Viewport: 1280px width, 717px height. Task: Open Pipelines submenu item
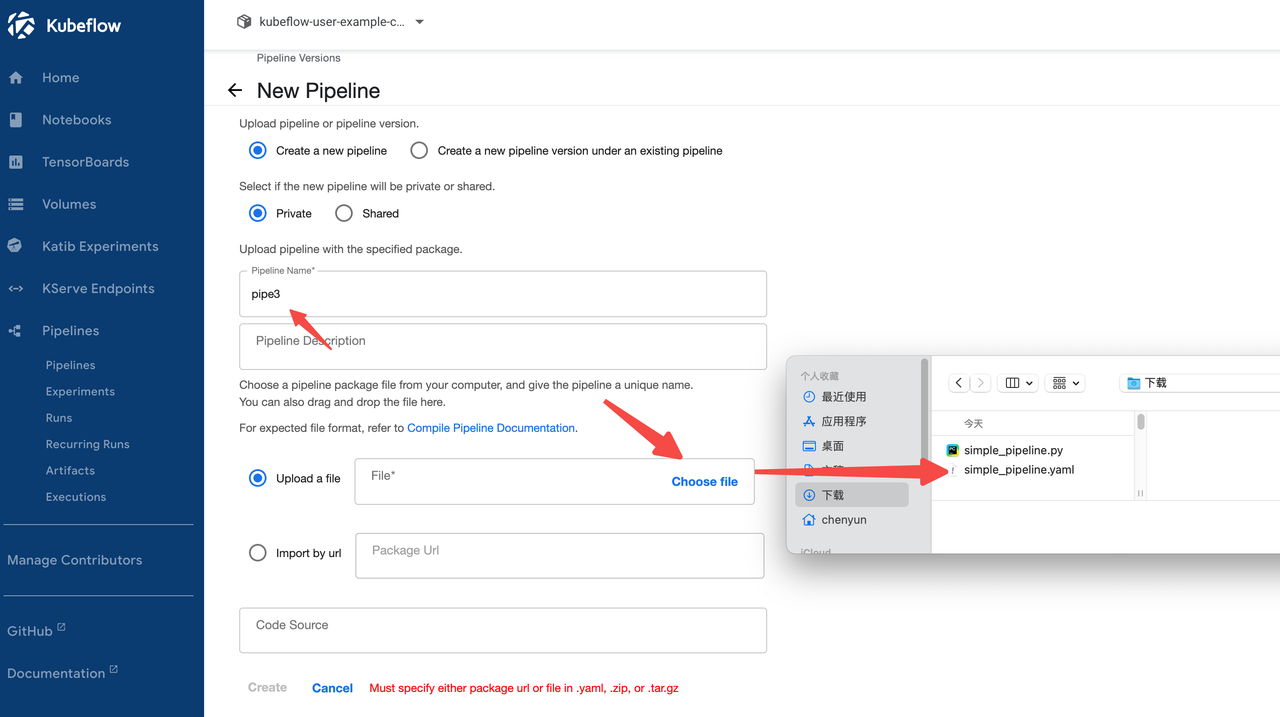70,365
